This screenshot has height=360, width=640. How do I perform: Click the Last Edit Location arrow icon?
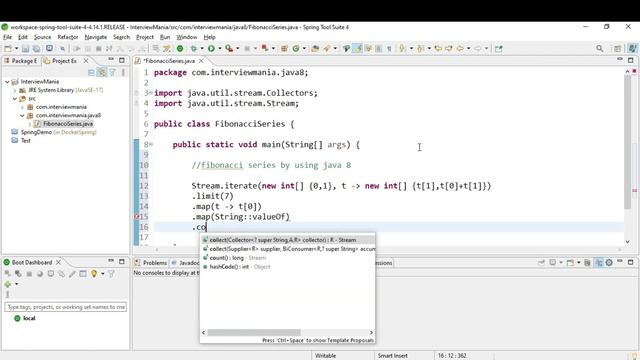point(438,49)
